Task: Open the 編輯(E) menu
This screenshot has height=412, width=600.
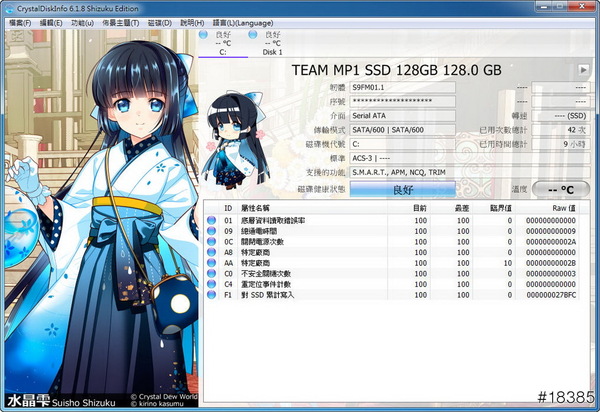Action: [x=50, y=21]
